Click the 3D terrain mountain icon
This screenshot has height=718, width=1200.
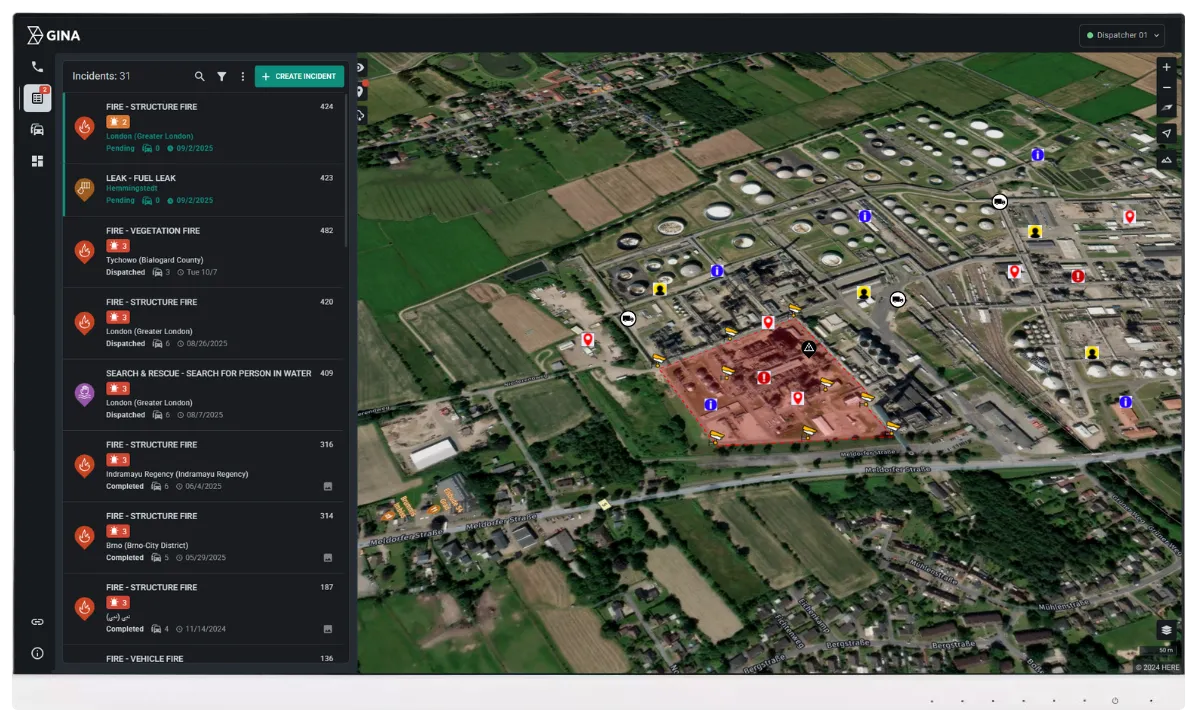pyautogui.click(x=1166, y=159)
